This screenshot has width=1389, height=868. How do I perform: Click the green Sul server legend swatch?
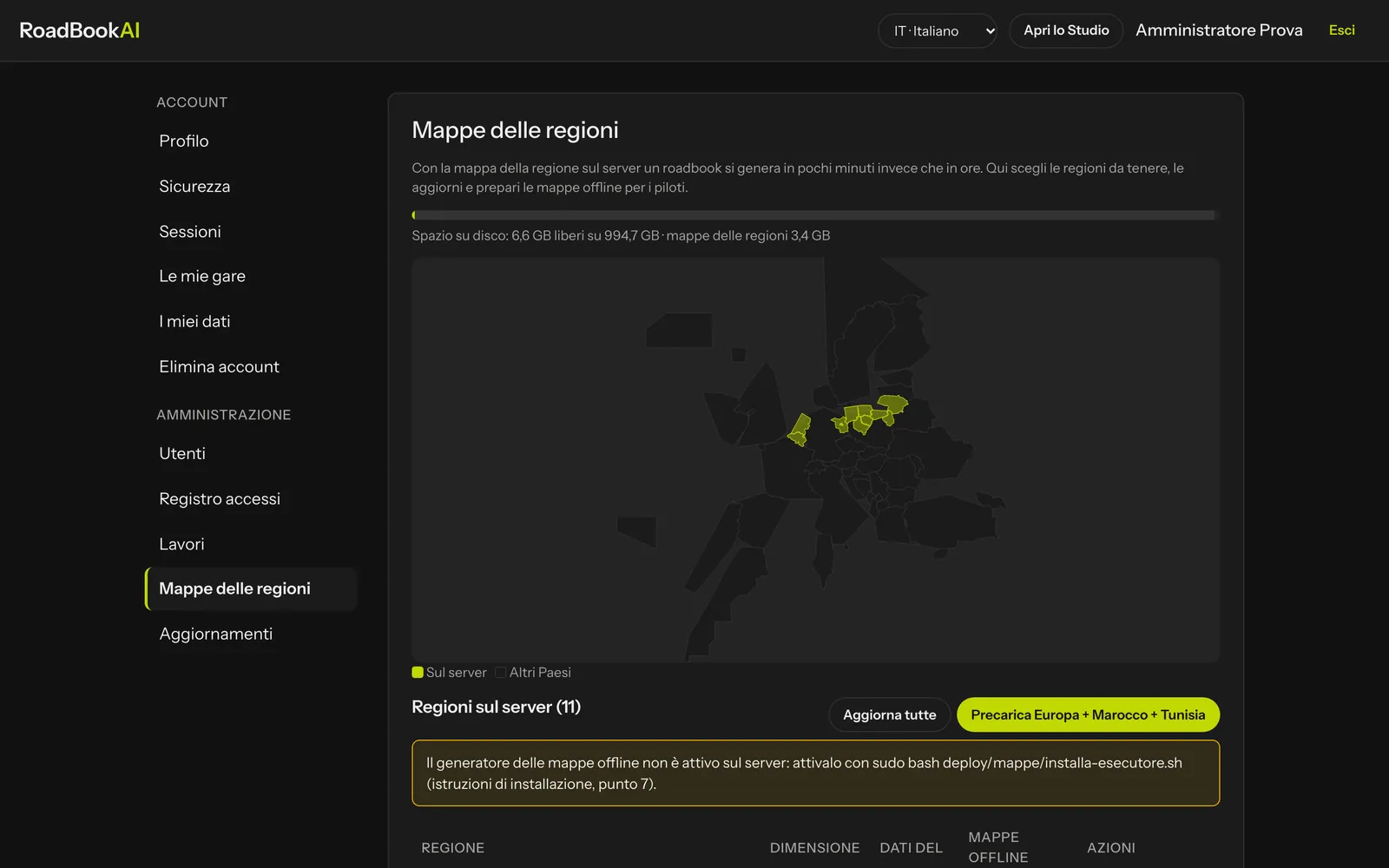(x=418, y=672)
